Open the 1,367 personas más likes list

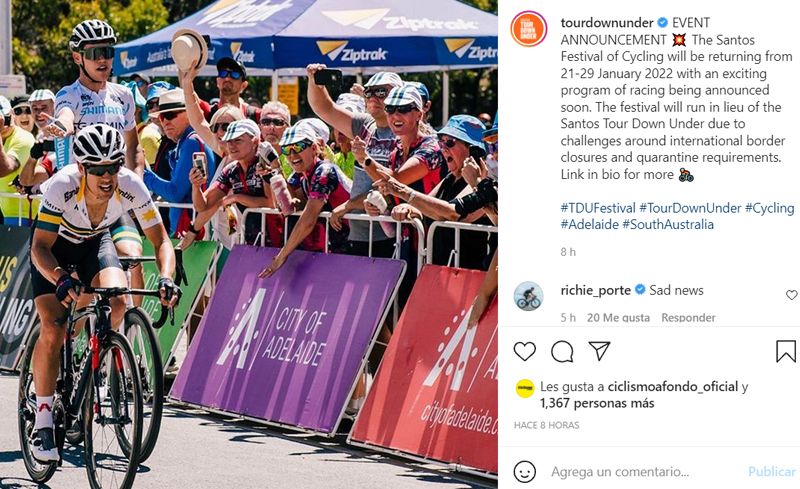(x=597, y=403)
